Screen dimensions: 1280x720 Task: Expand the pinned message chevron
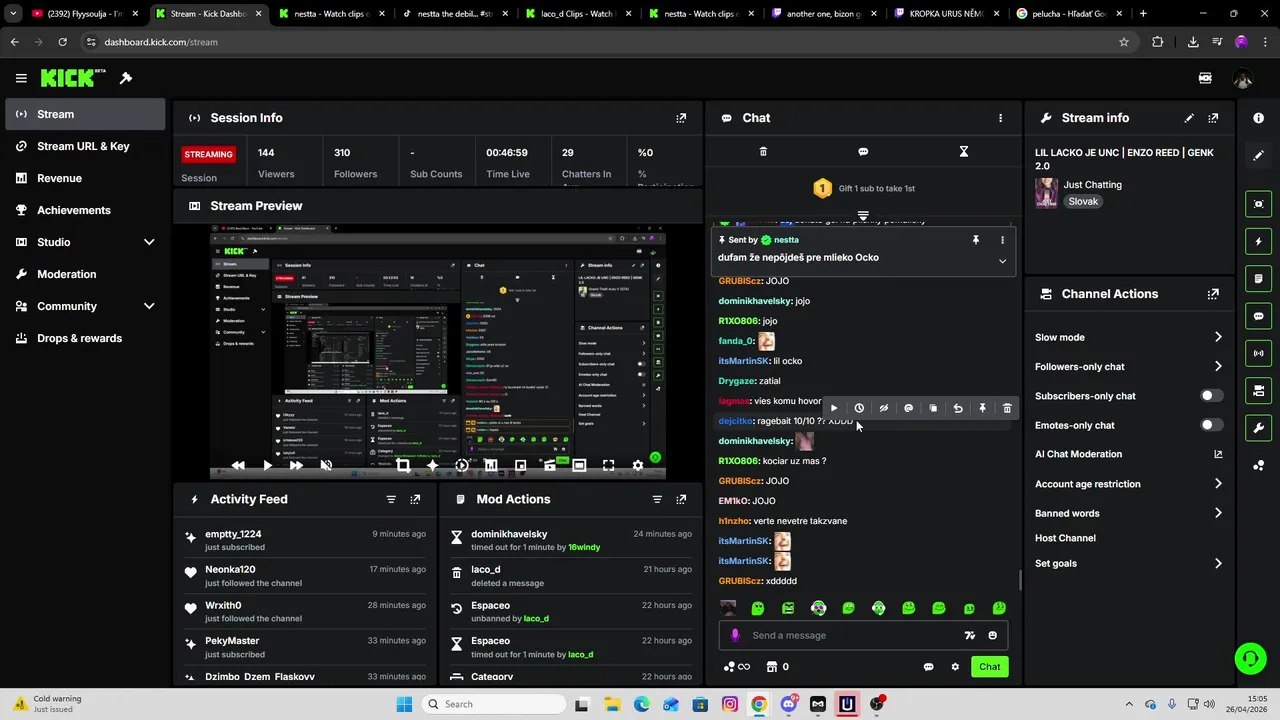tap(1002, 261)
